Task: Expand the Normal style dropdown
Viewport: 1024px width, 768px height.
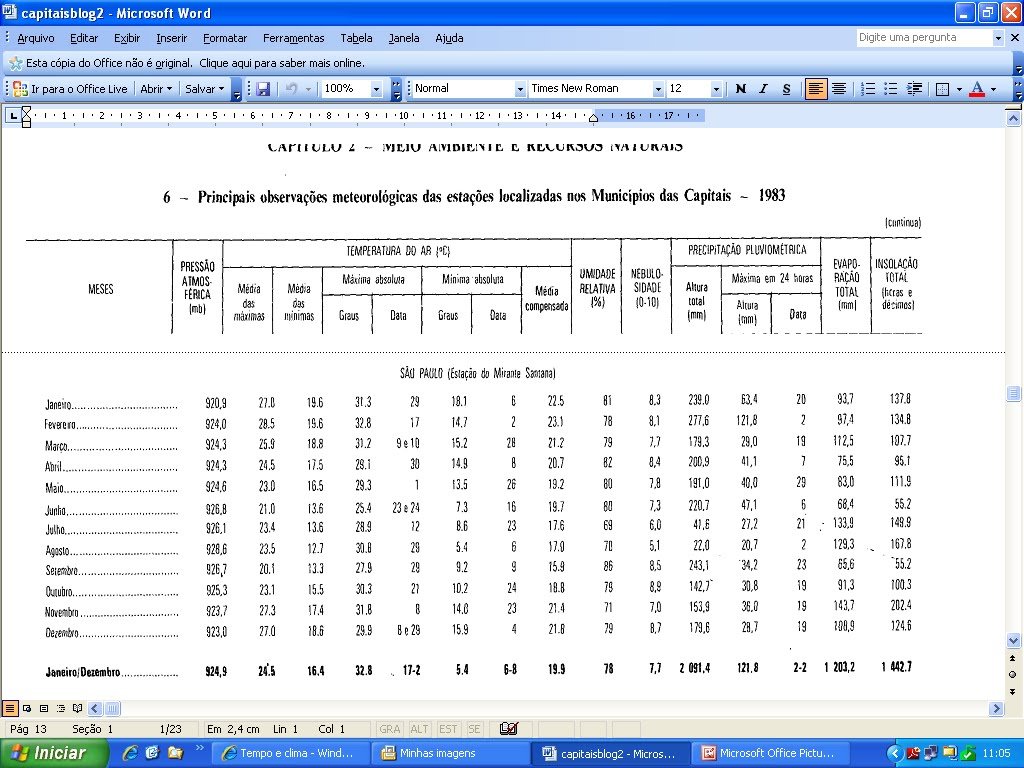Action: [520, 89]
